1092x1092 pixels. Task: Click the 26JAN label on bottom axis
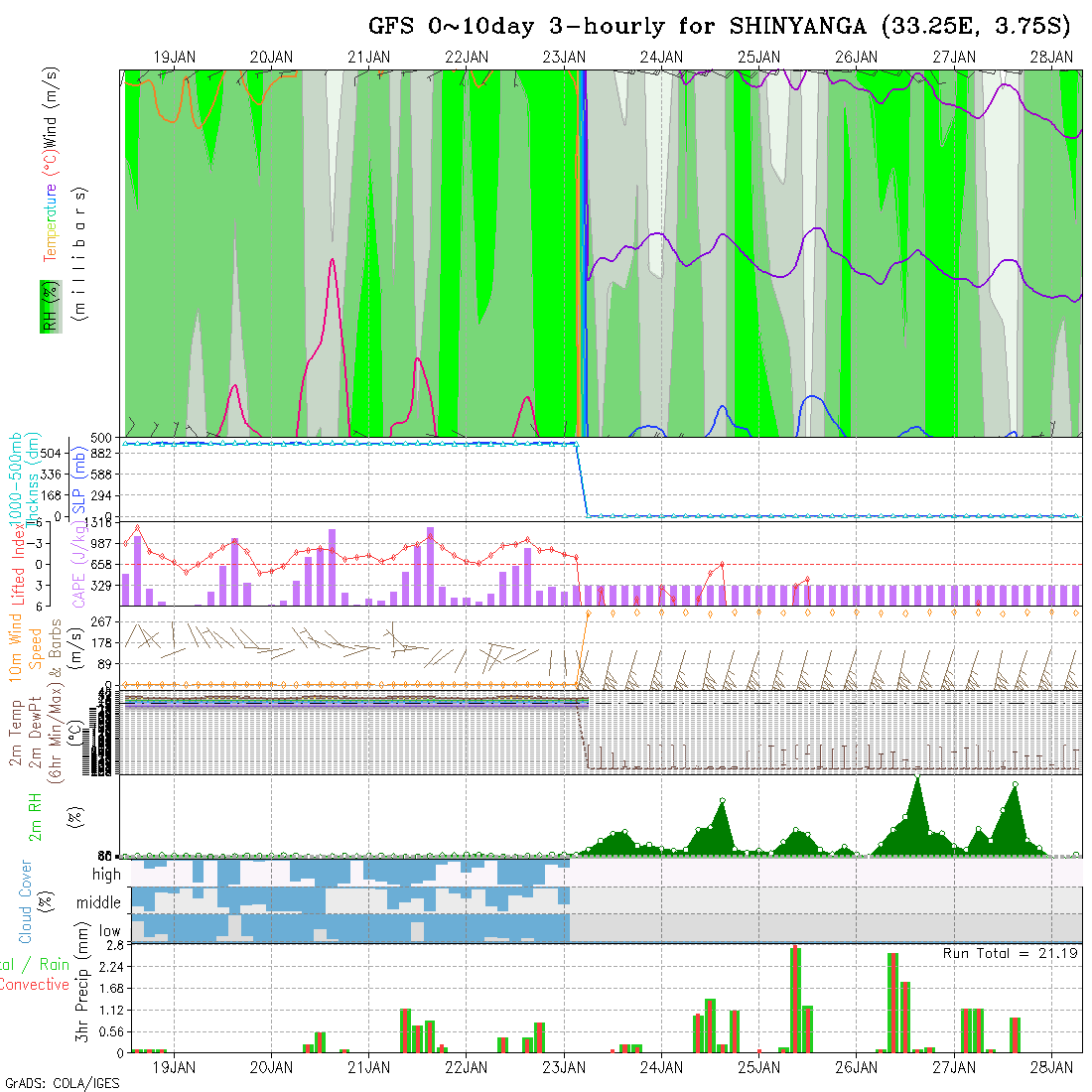(x=856, y=1067)
